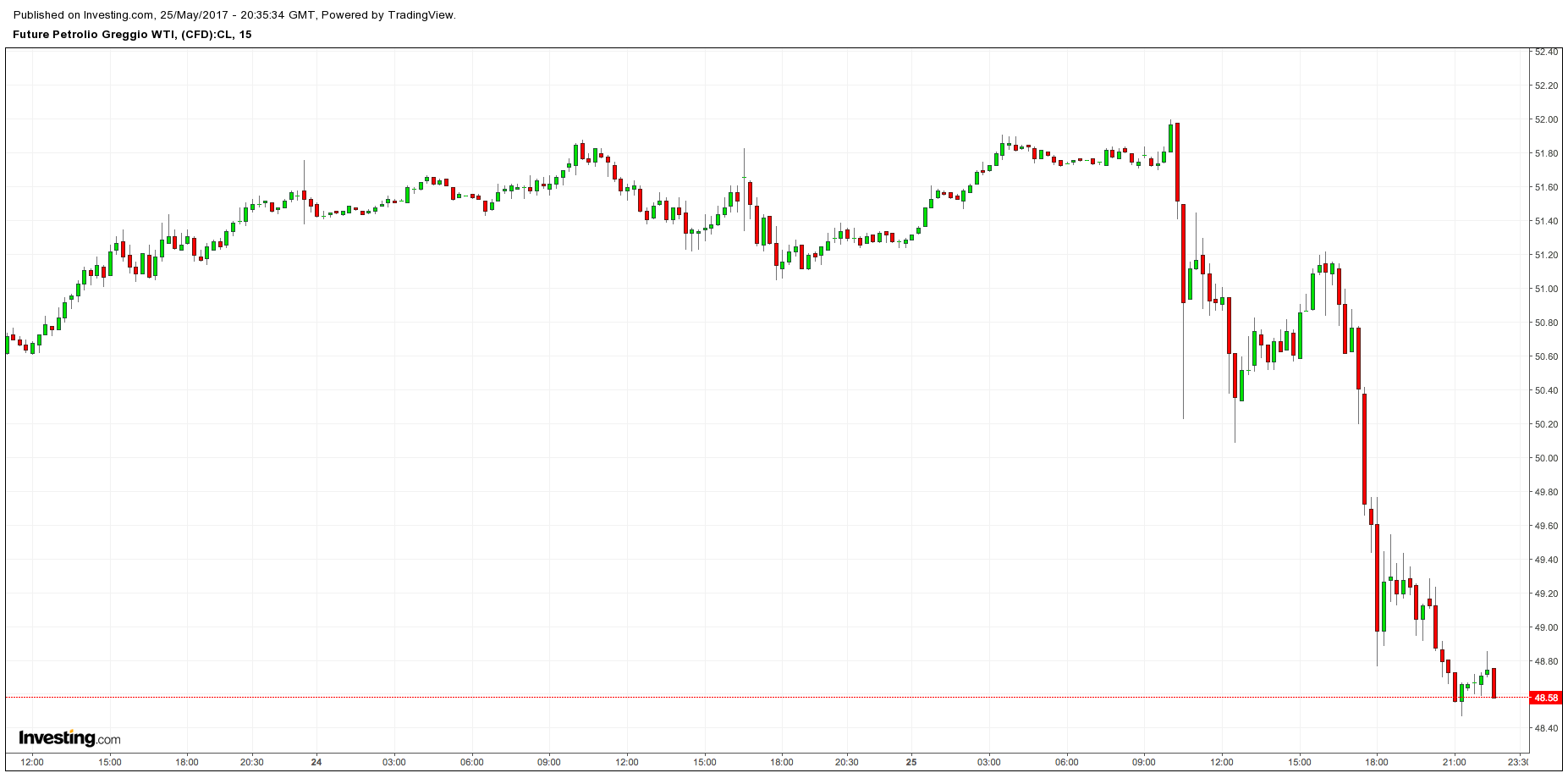
Task: Select the 50.60 price axis label
Action: (x=1546, y=357)
